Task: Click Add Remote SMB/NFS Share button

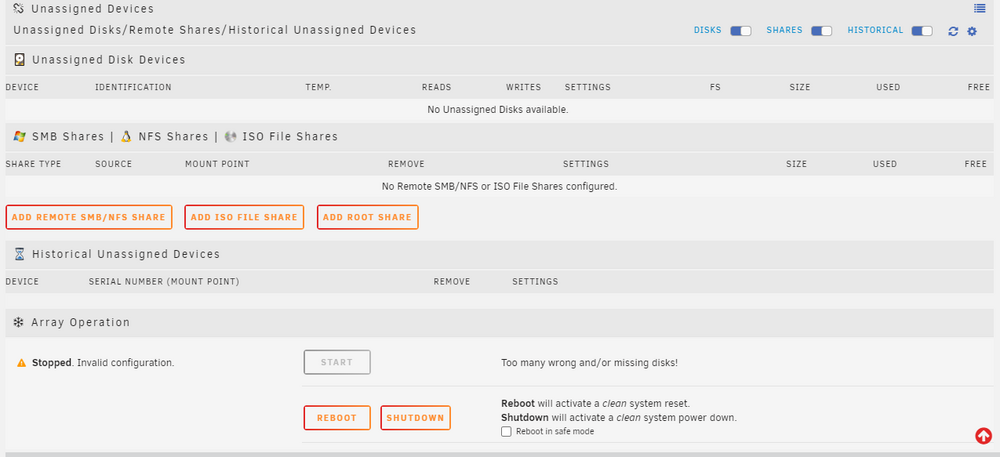Action: click(x=89, y=217)
